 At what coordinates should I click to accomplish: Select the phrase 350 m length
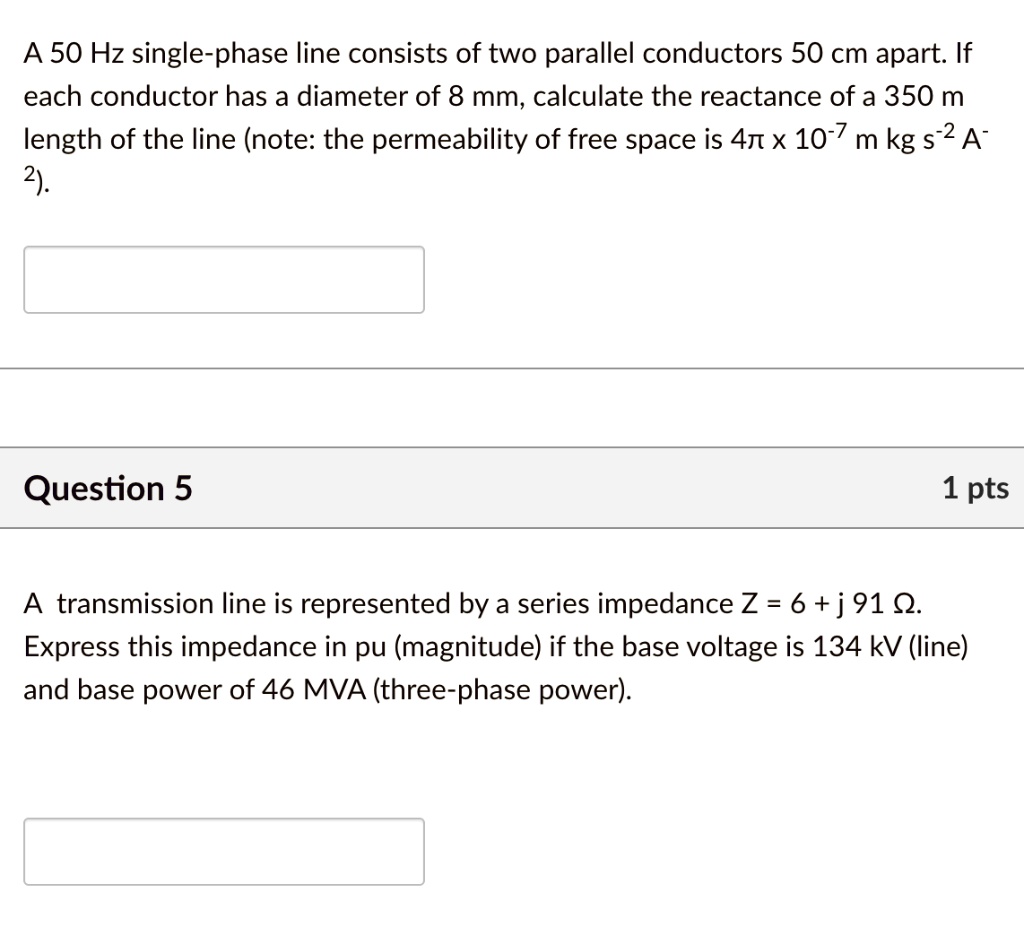pos(930,96)
